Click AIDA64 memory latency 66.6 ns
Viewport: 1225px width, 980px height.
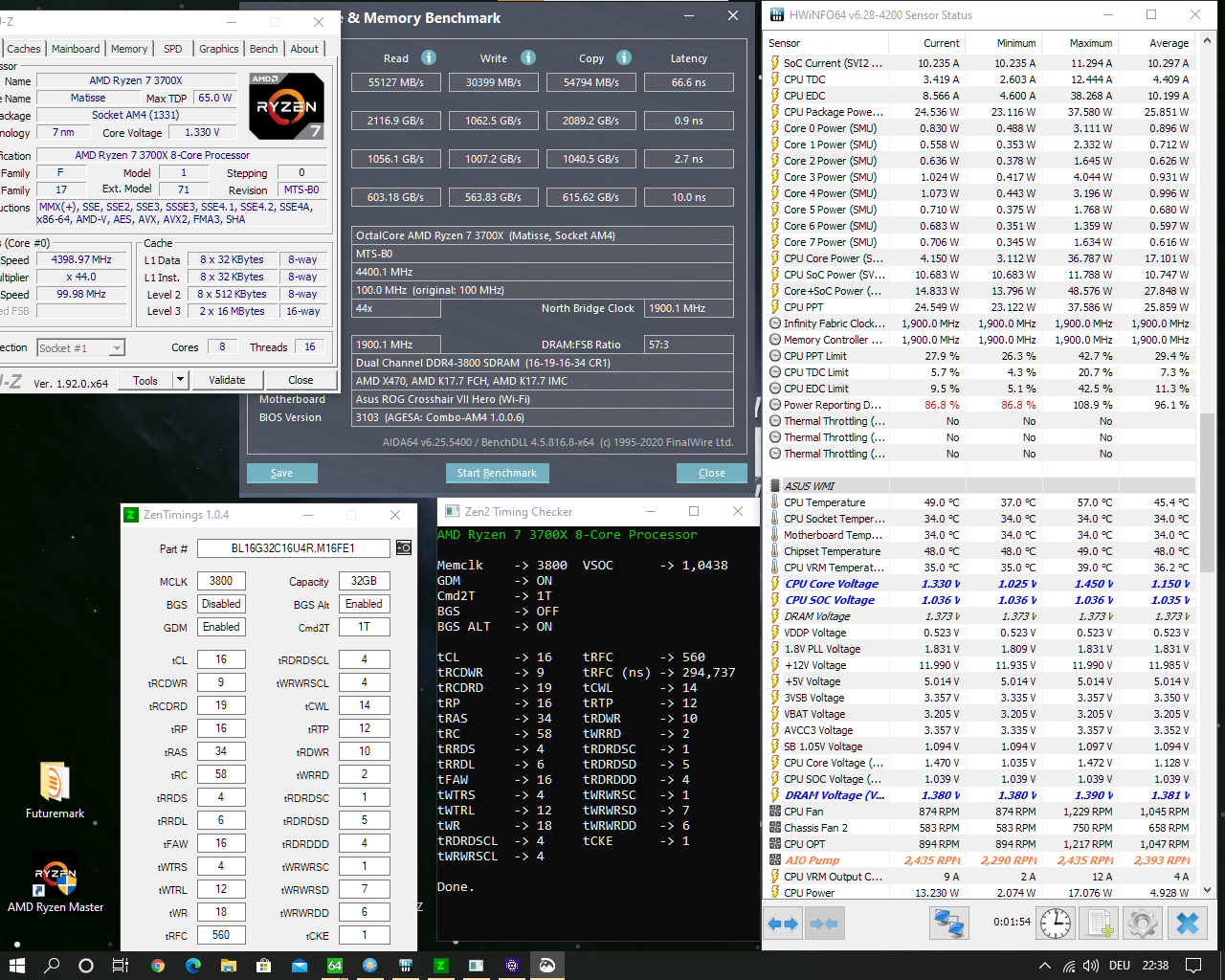pyautogui.click(x=689, y=82)
